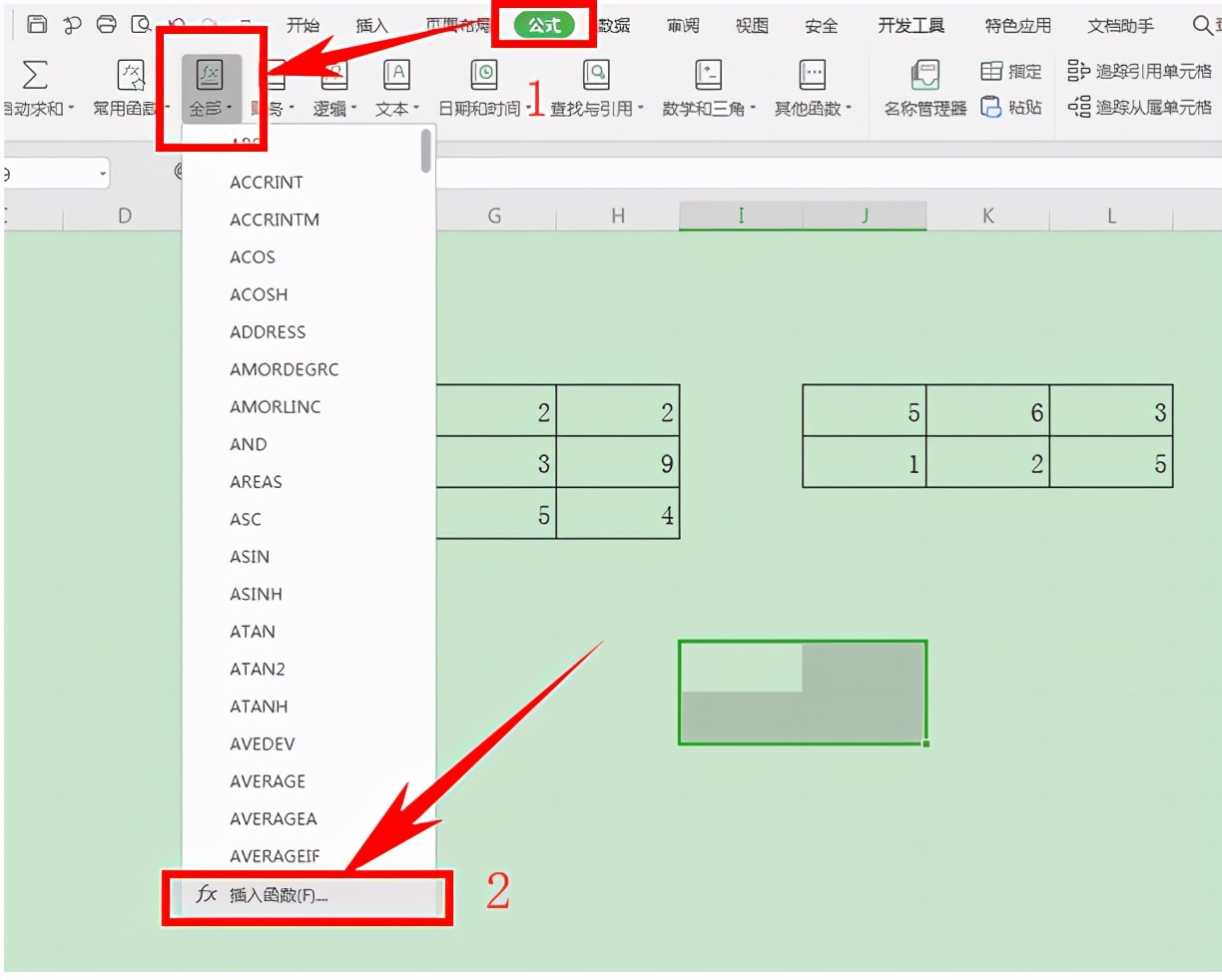The image size is (1222, 980).
Task: Click the 其他函数 other functions icon
Action: click(x=813, y=75)
